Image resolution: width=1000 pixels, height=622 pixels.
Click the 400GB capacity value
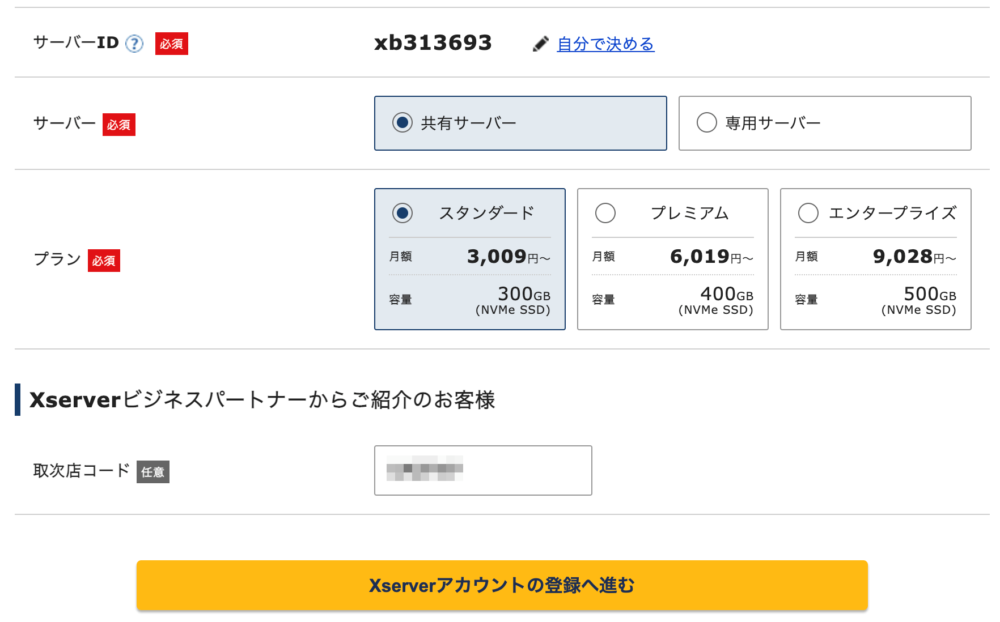click(727, 294)
